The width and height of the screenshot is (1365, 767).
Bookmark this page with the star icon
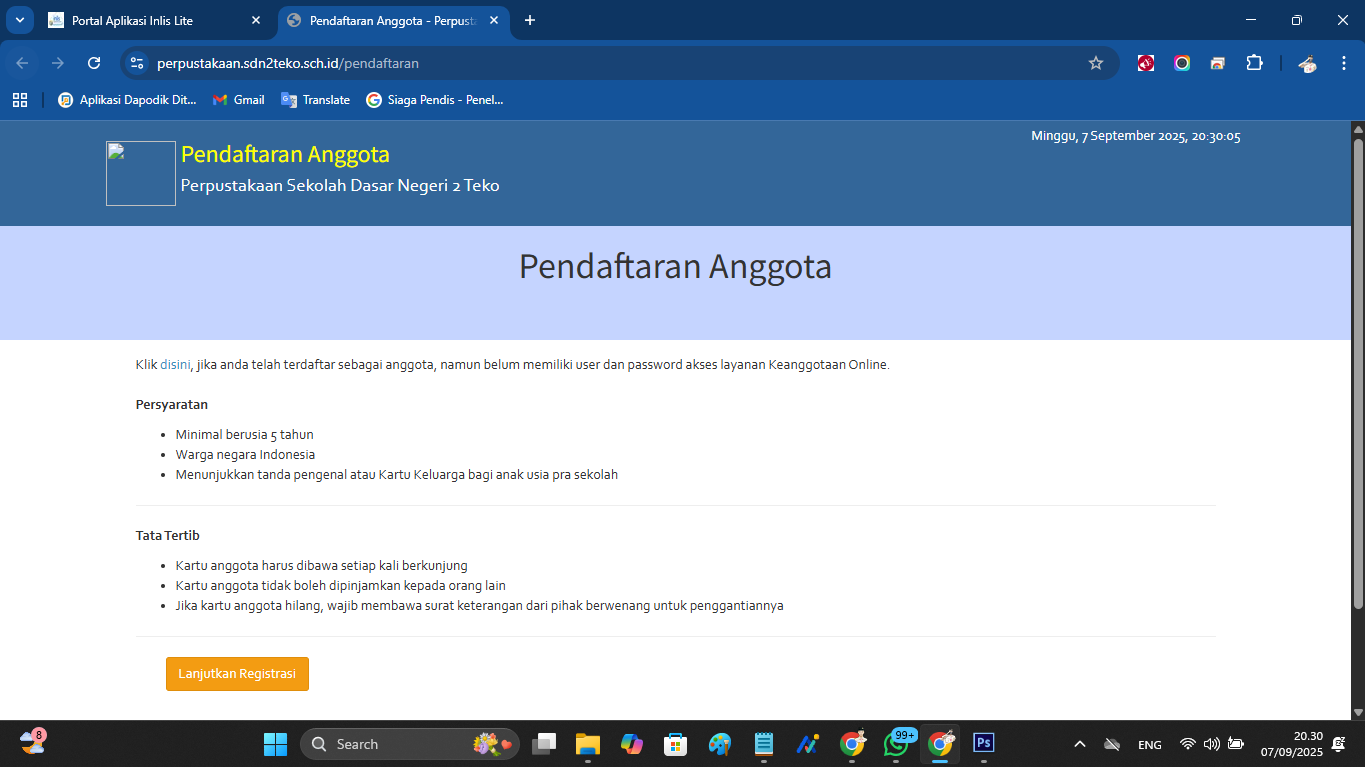(1096, 63)
